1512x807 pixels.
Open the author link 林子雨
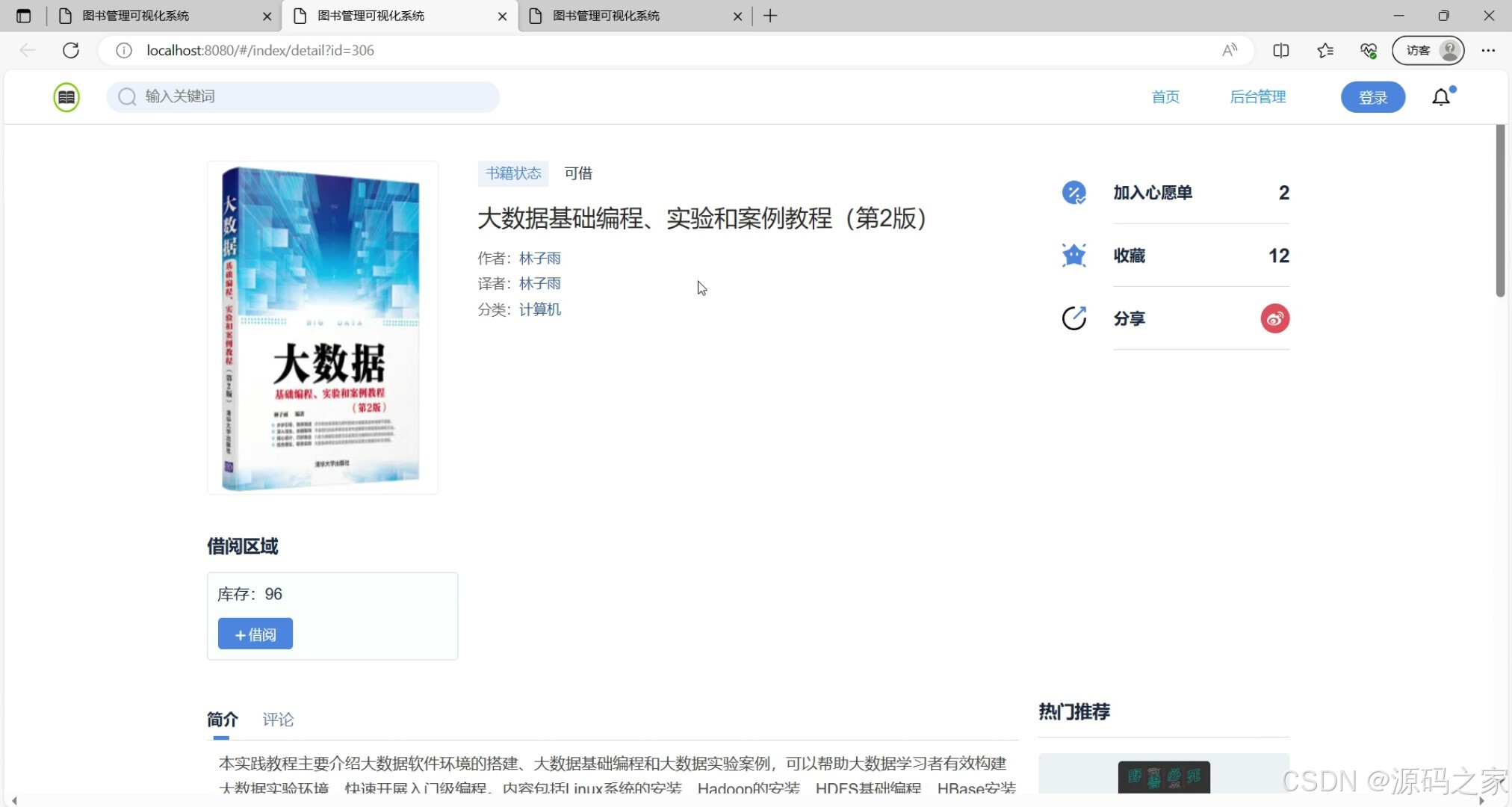(x=539, y=258)
